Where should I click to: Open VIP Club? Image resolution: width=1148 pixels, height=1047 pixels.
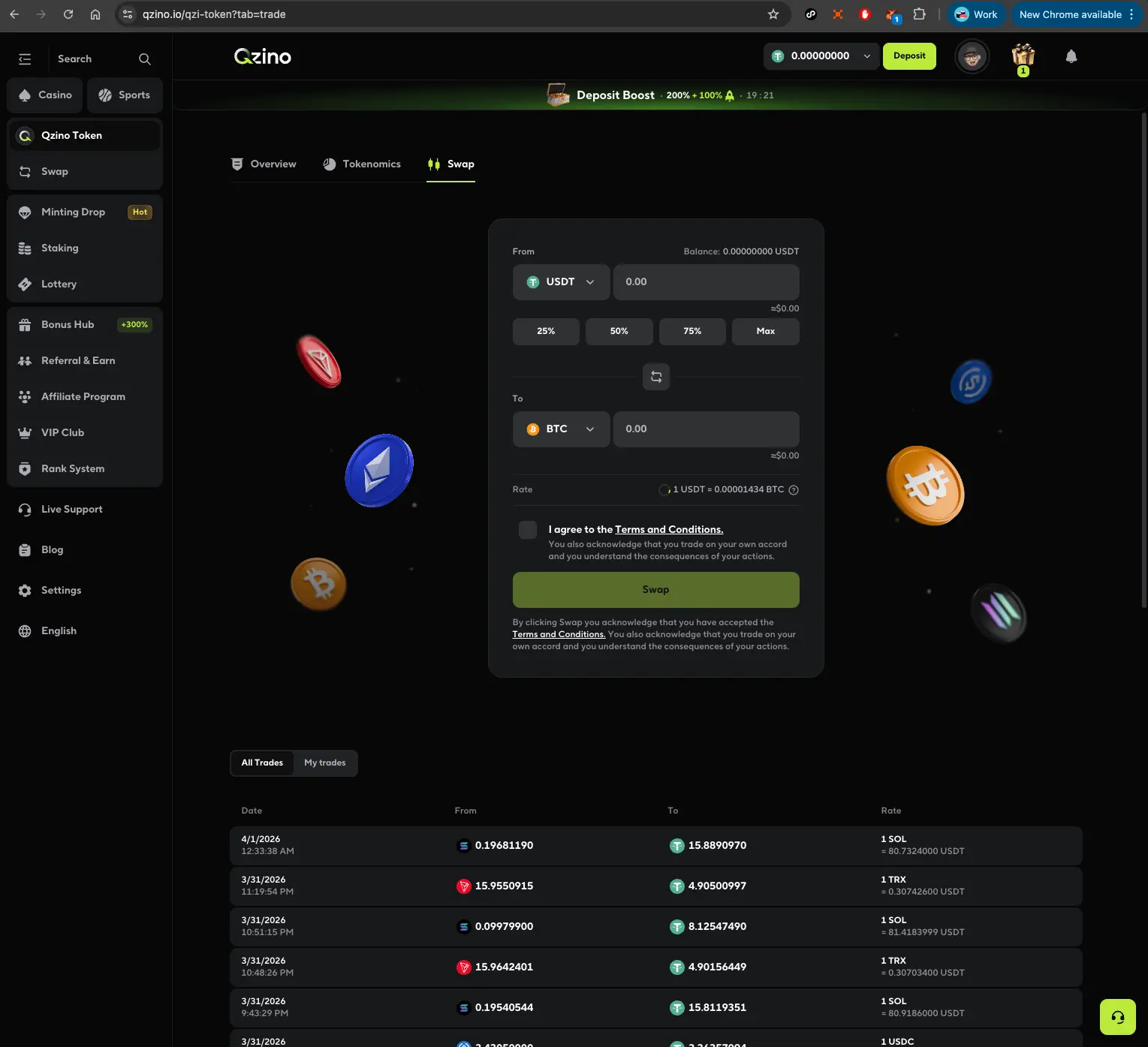(85, 433)
